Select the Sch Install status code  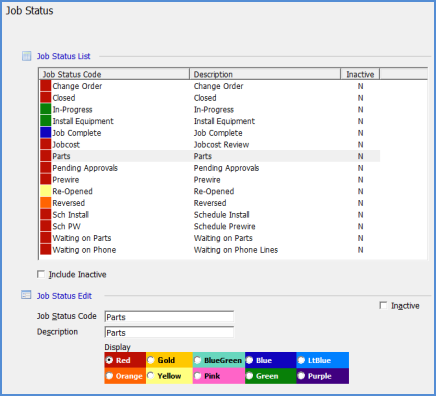coord(71,214)
